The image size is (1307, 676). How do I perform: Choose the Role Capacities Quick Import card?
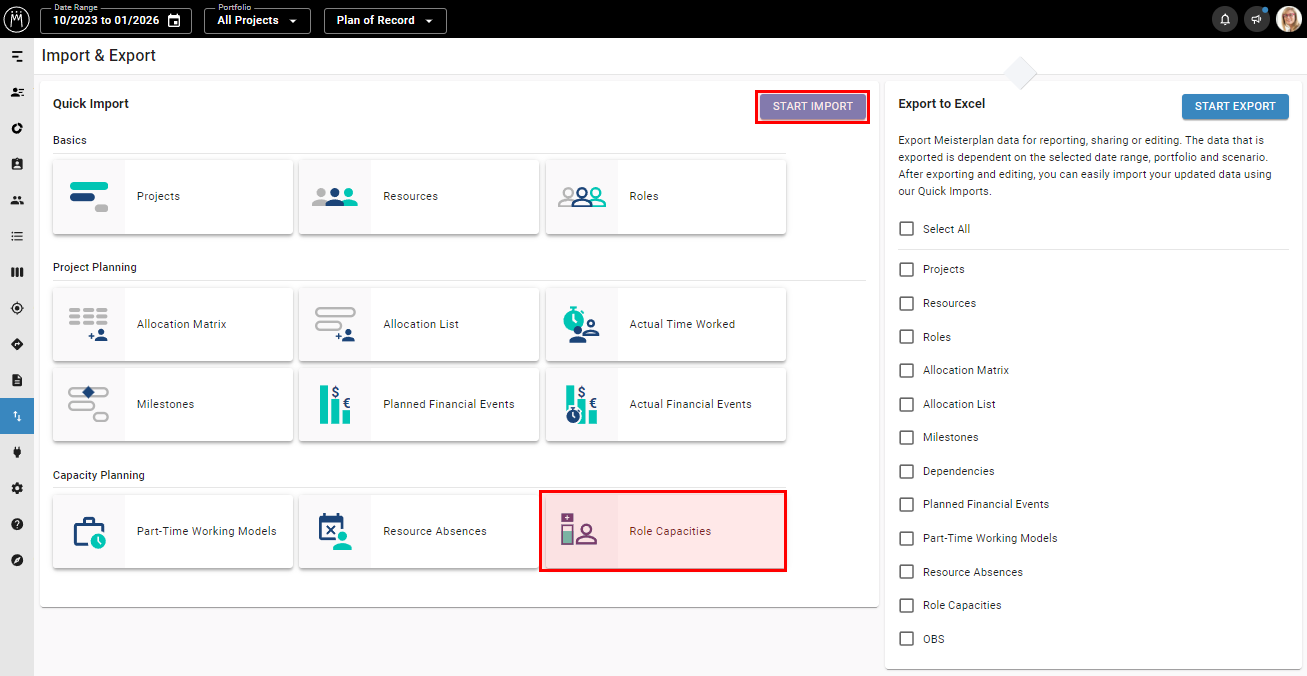coord(663,532)
